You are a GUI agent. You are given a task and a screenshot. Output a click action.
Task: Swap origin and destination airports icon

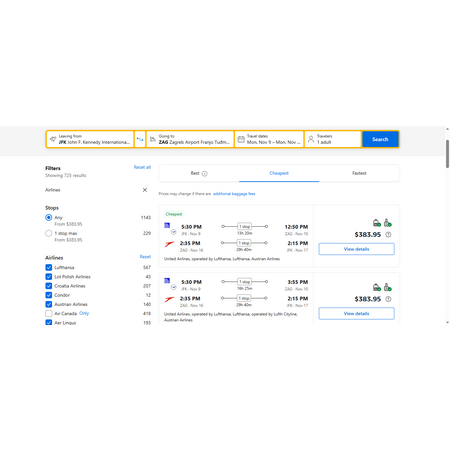click(140, 139)
